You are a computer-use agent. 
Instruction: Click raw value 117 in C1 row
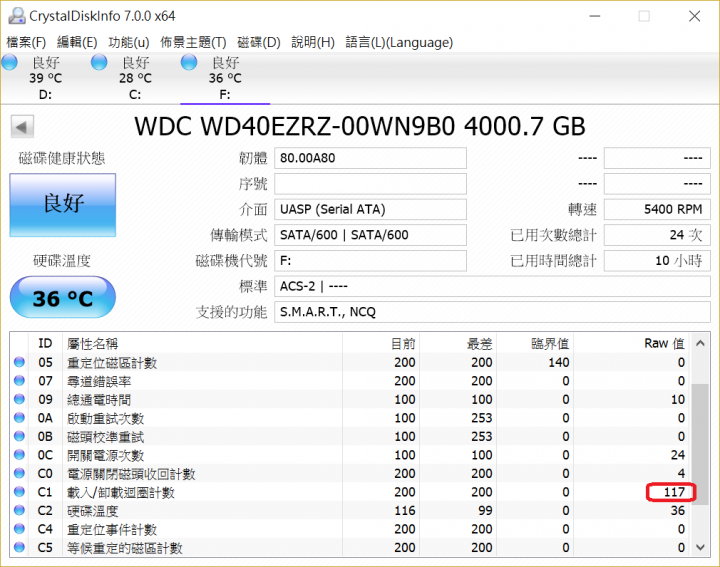point(674,492)
